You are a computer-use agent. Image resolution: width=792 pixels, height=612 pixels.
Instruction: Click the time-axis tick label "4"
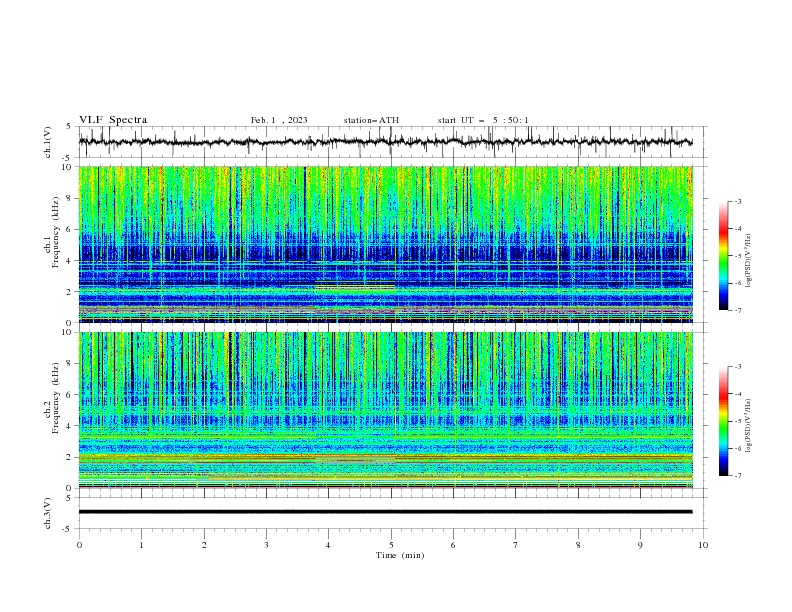pyautogui.click(x=328, y=545)
